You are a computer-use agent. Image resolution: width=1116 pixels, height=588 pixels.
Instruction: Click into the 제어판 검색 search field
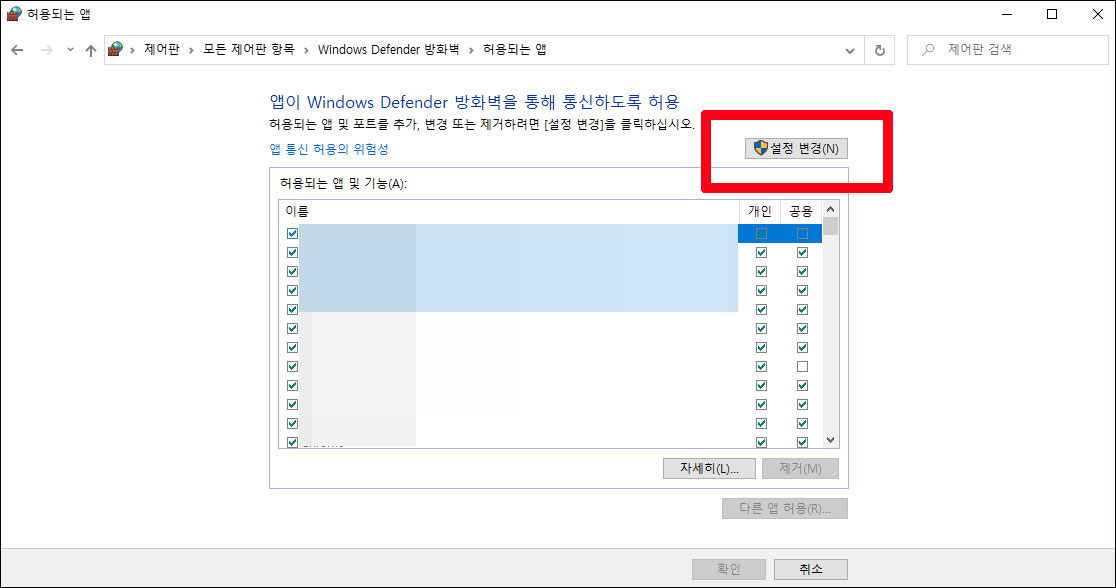(1007, 50)
